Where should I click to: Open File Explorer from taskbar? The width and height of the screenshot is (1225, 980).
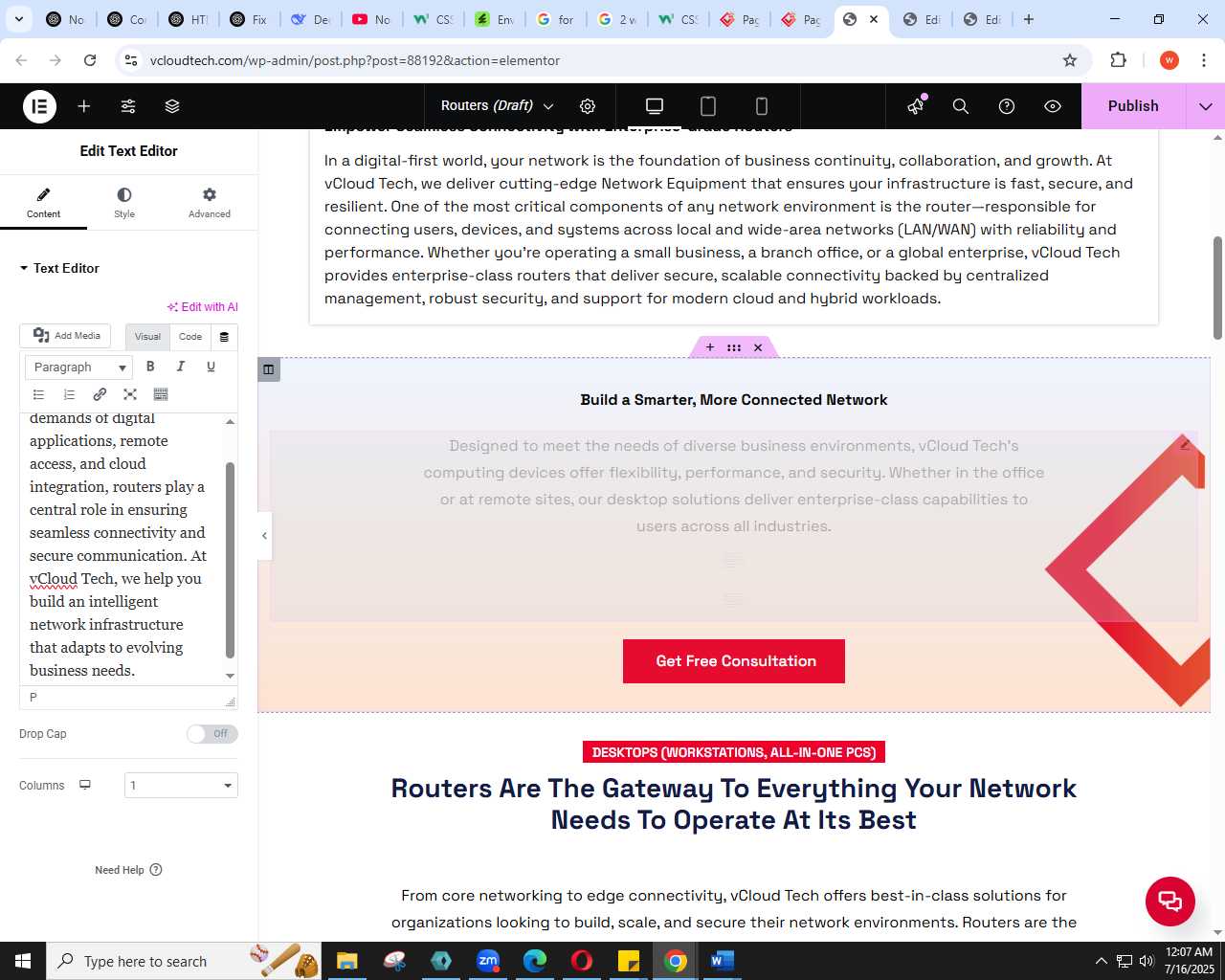[x=347, y=961]
